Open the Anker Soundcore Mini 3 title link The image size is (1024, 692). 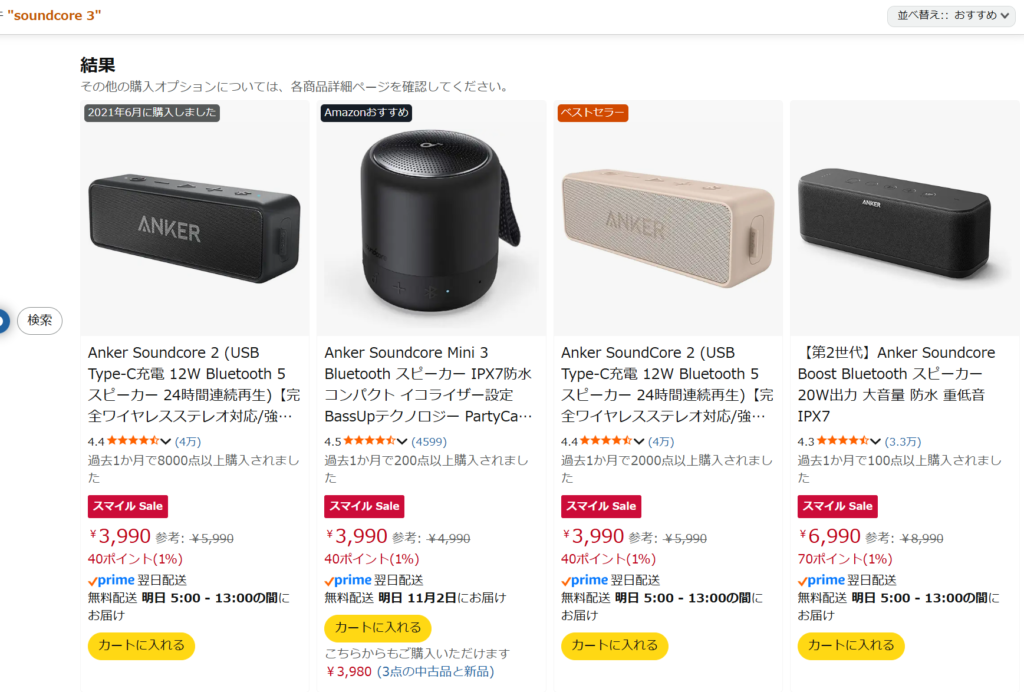430,384
